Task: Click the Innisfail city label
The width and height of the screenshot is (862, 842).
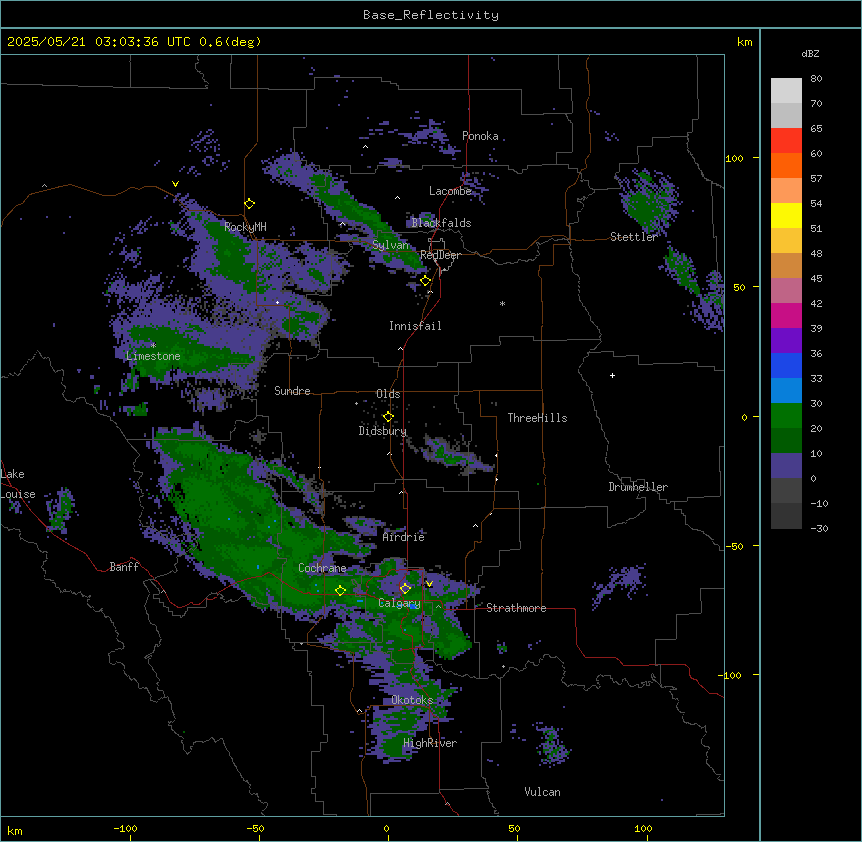Action: coord(415,326)
